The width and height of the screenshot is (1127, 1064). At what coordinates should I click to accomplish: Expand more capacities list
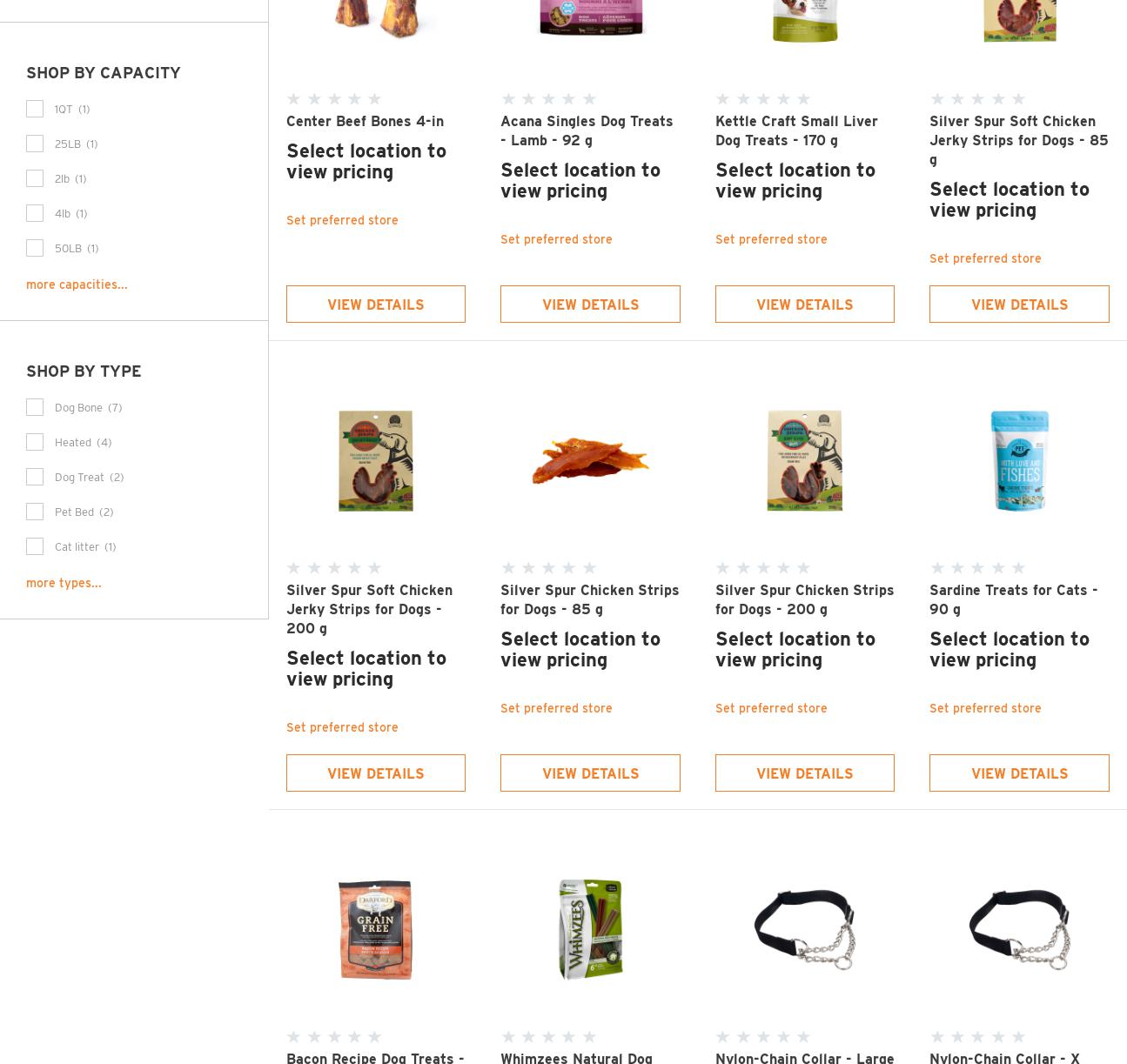pos(77,284)
